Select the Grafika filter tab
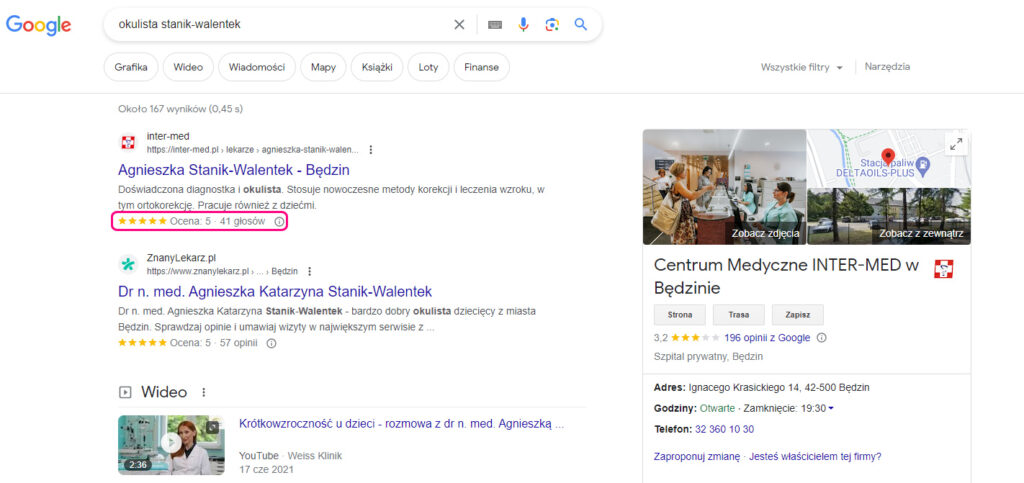1024x483 pixels. (131, 67)
